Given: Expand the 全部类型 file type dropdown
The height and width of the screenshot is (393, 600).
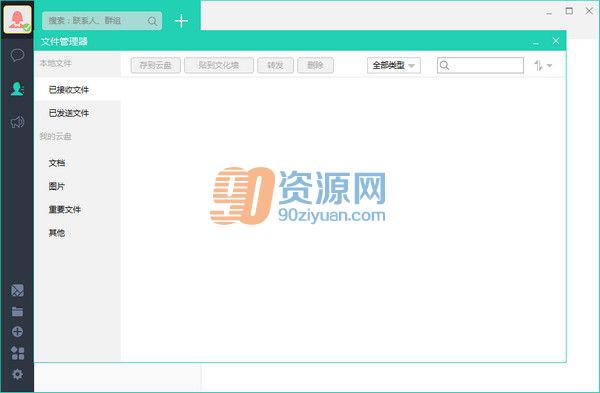Looking at the screenshot, I should coord(394,65).
